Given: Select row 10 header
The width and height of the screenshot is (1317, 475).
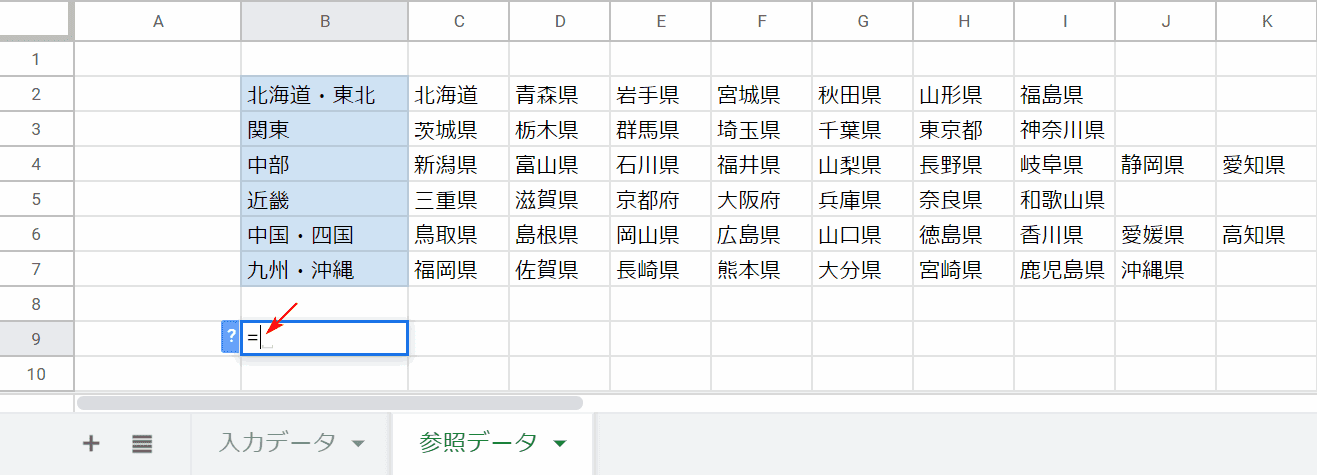Looking at the screenshot, I should [37, 374].
